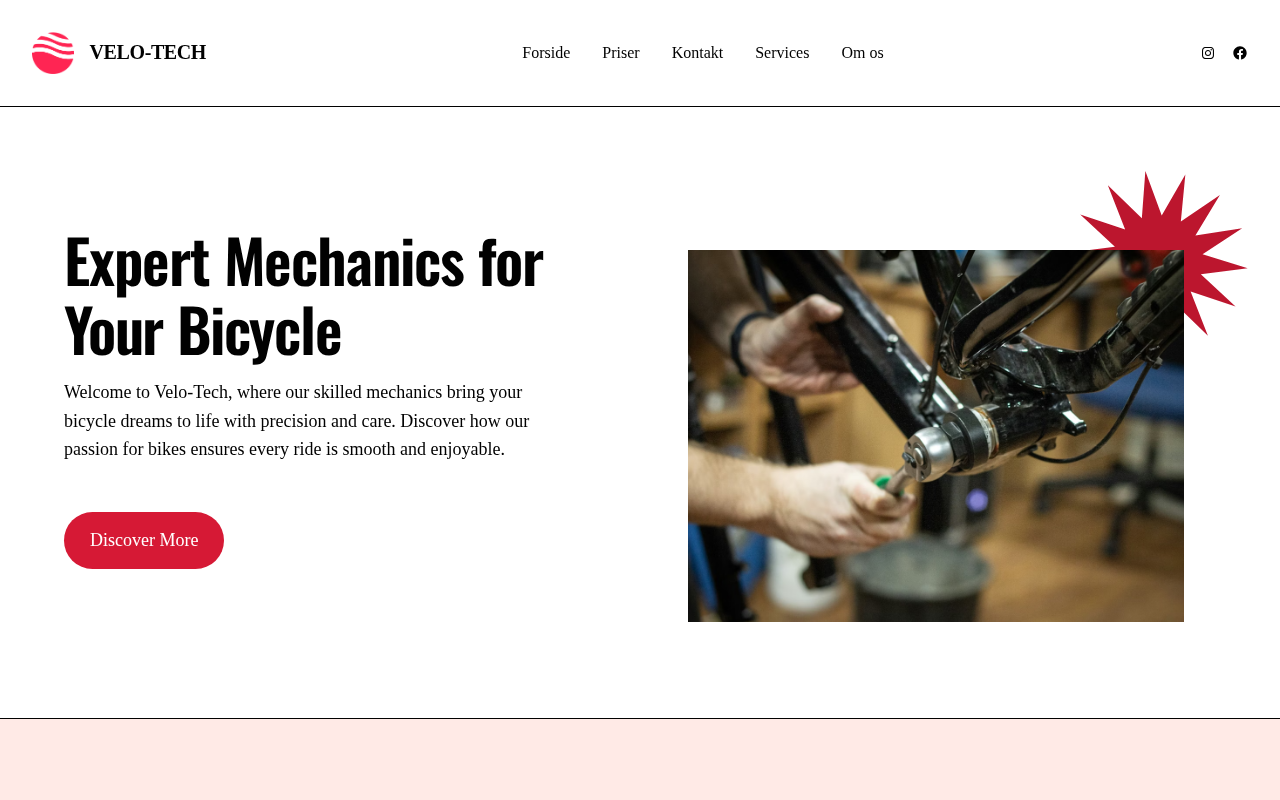Click the mechanic's wrist with bracelet in photo
Image resolution: width=1280 pixels, height=800 pixels.
745,343
